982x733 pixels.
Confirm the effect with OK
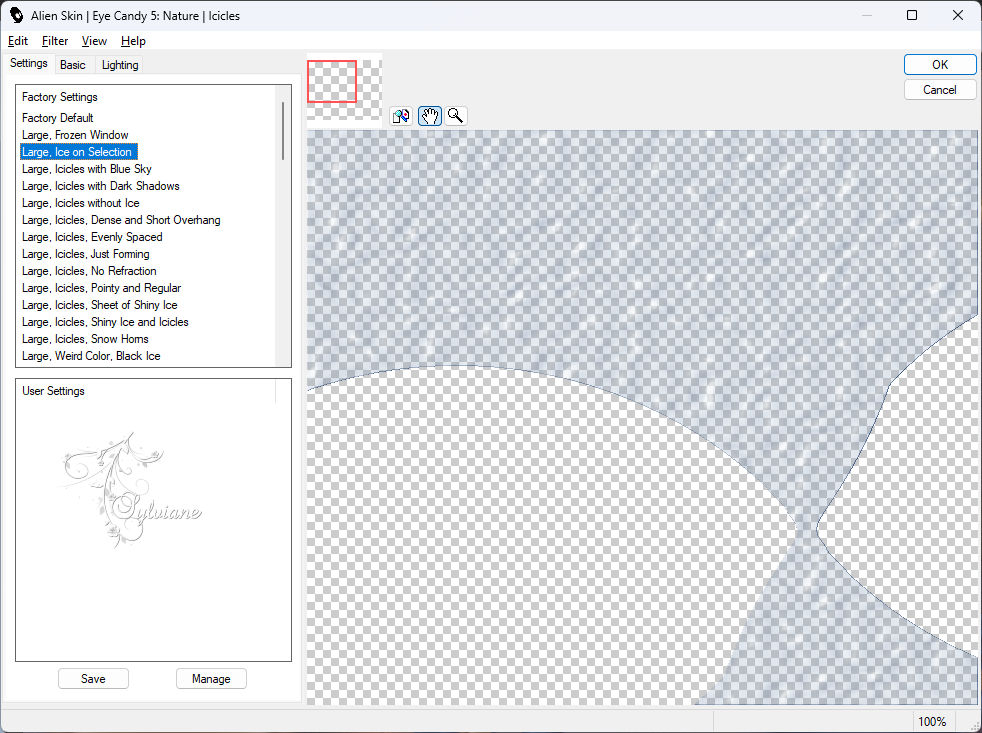(939, 65)
